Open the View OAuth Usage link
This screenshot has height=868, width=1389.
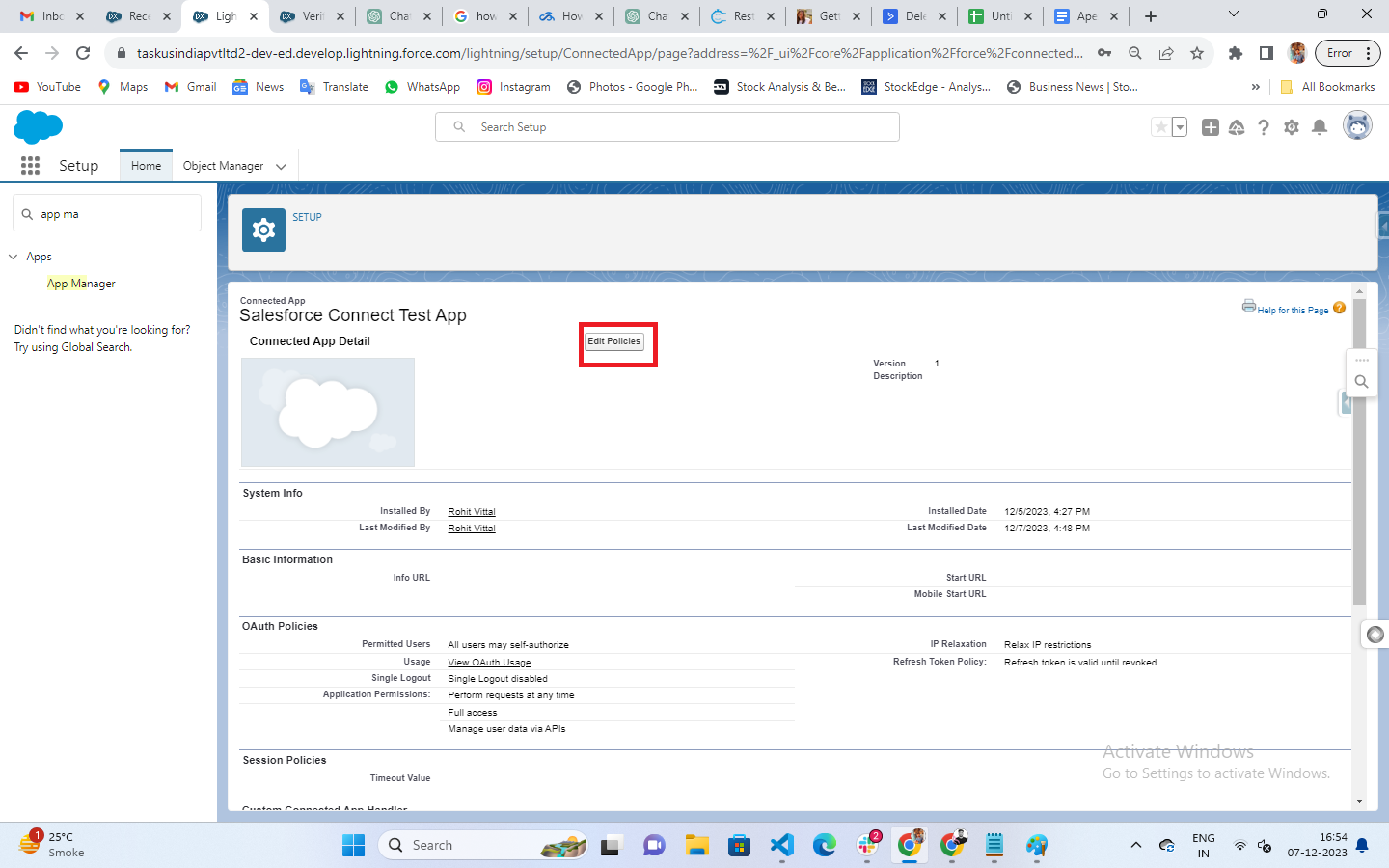[489, 663]
